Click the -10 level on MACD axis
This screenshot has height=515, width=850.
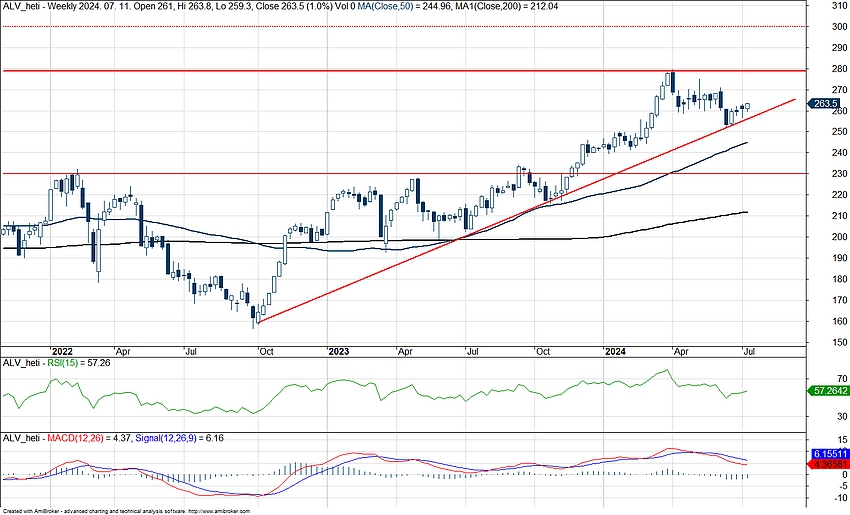(841, 498)
